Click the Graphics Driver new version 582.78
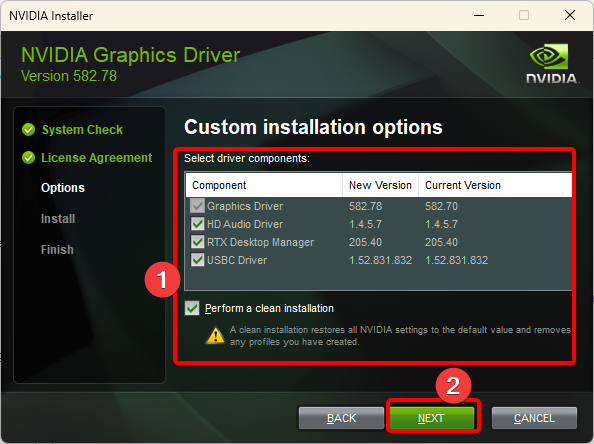The image size is (594, 444). 365,206
